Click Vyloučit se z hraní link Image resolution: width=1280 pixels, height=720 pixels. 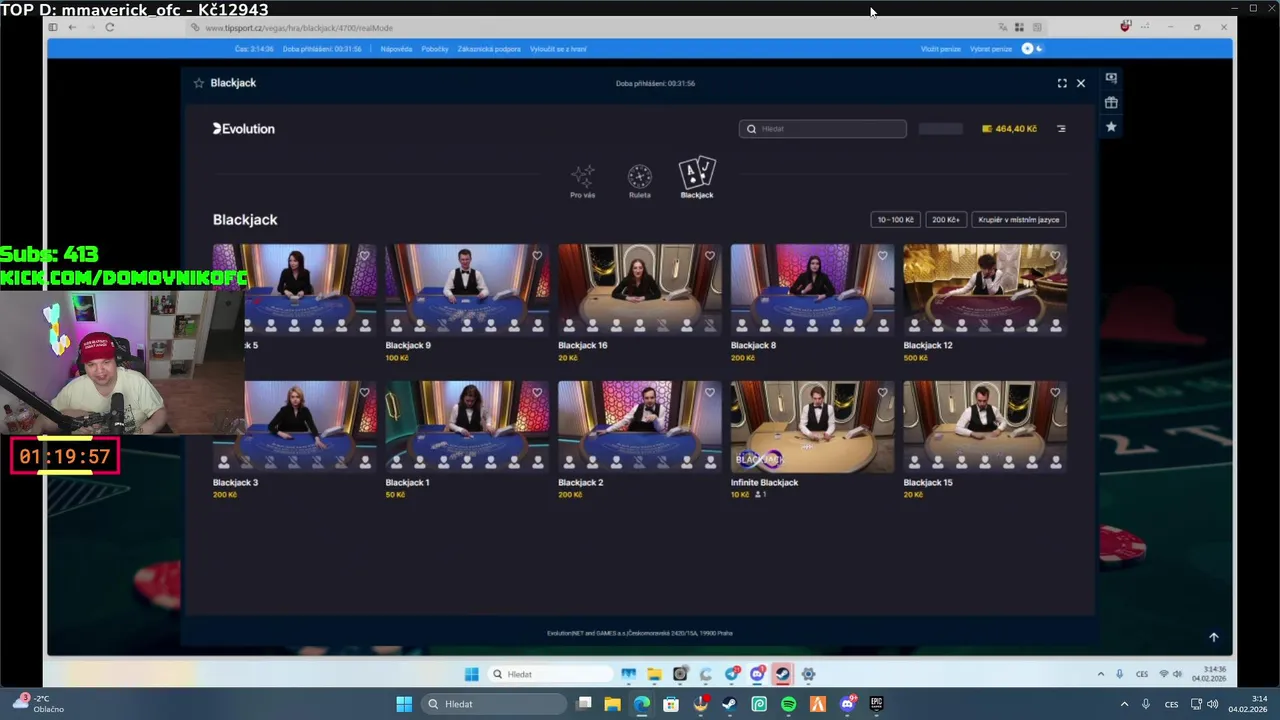click(x=558, y=49)
